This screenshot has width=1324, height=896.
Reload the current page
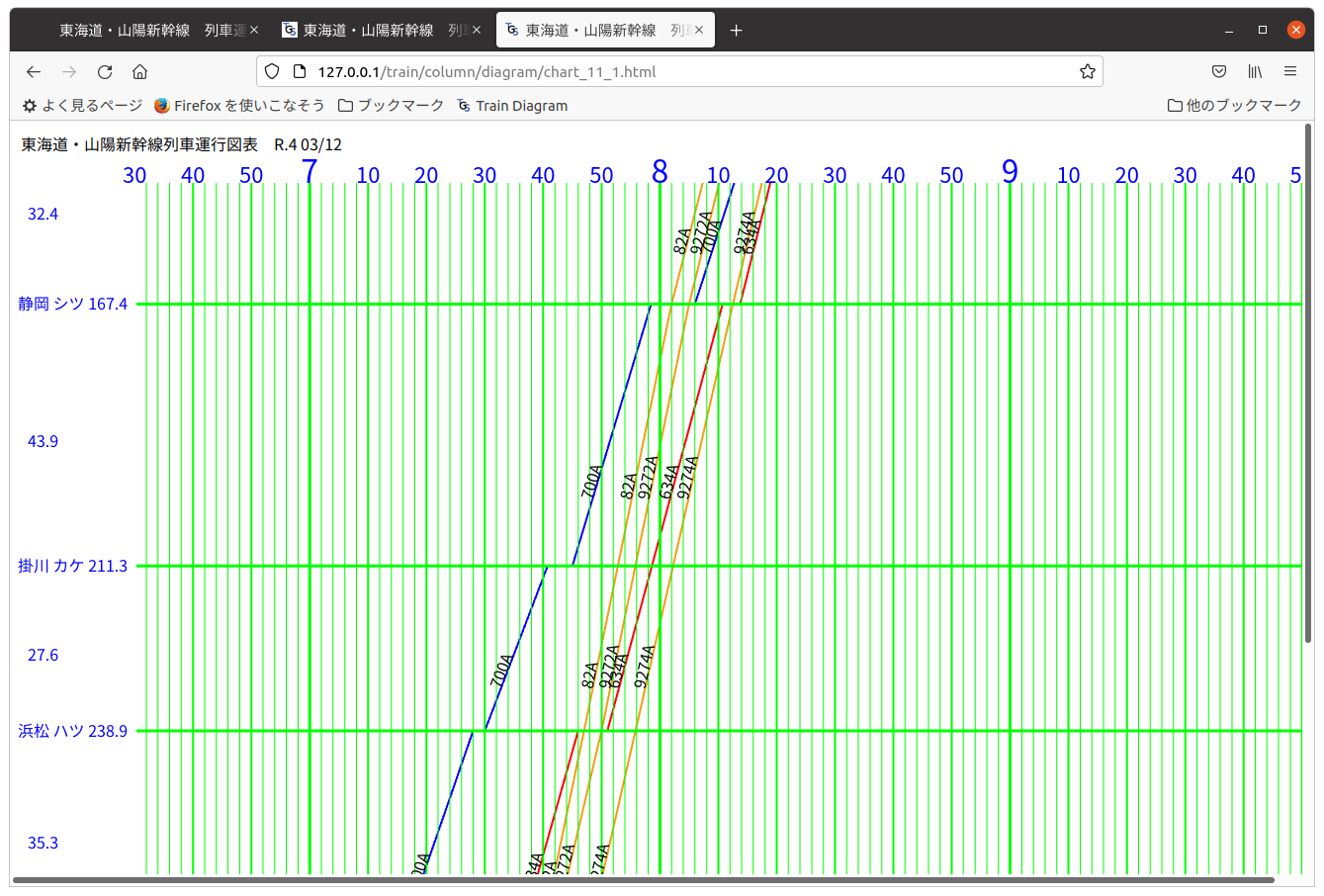(105, 71)
